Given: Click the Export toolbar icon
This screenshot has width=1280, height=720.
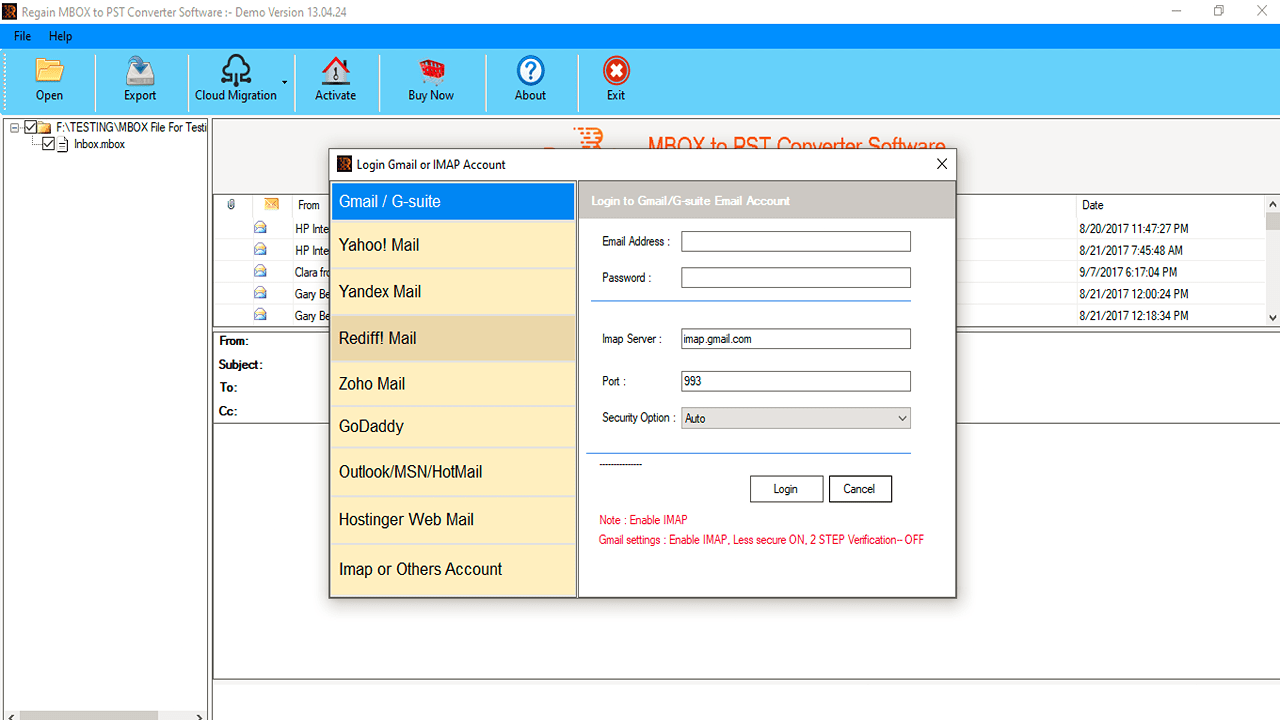Looking at the screenshot, I should [x=139, y=79].
